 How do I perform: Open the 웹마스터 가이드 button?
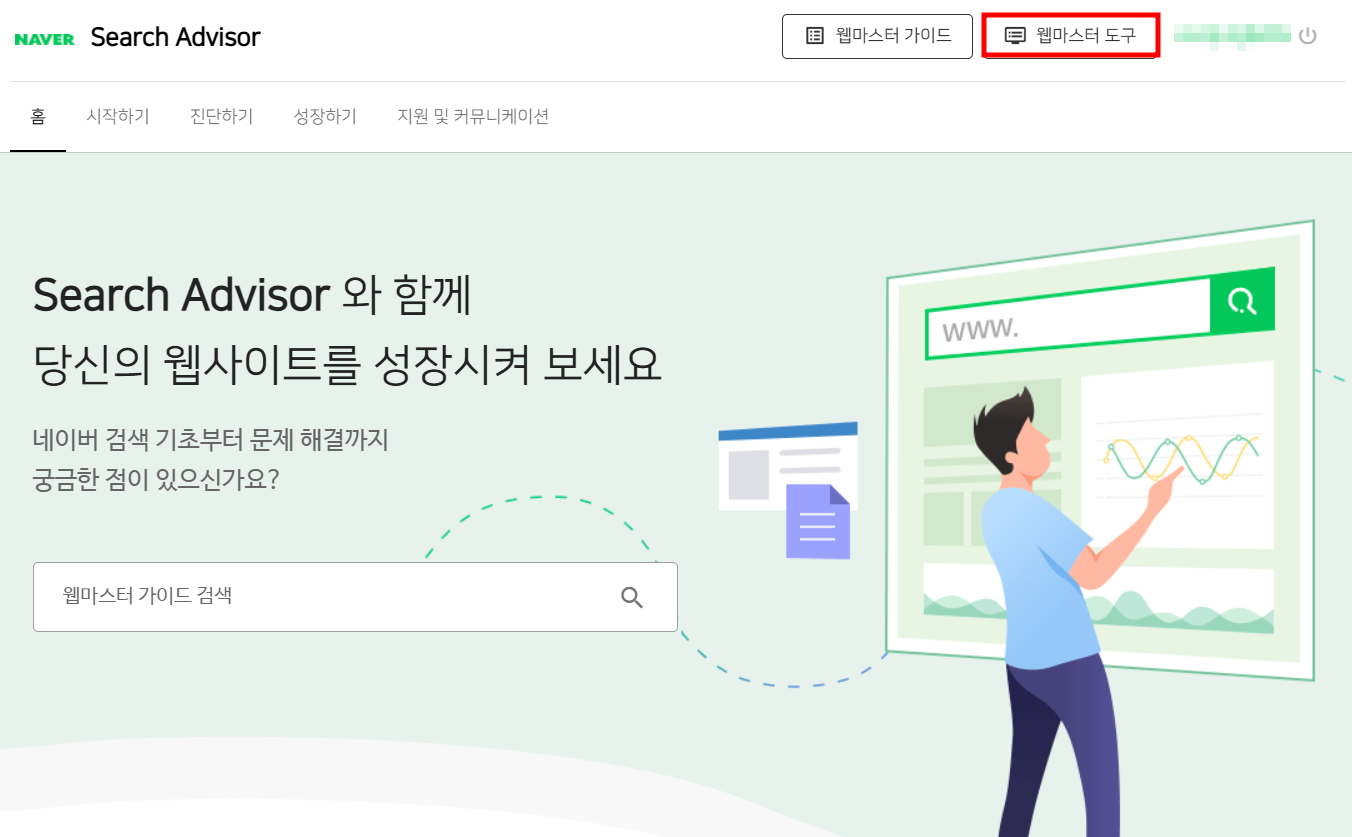coord(877,36)
